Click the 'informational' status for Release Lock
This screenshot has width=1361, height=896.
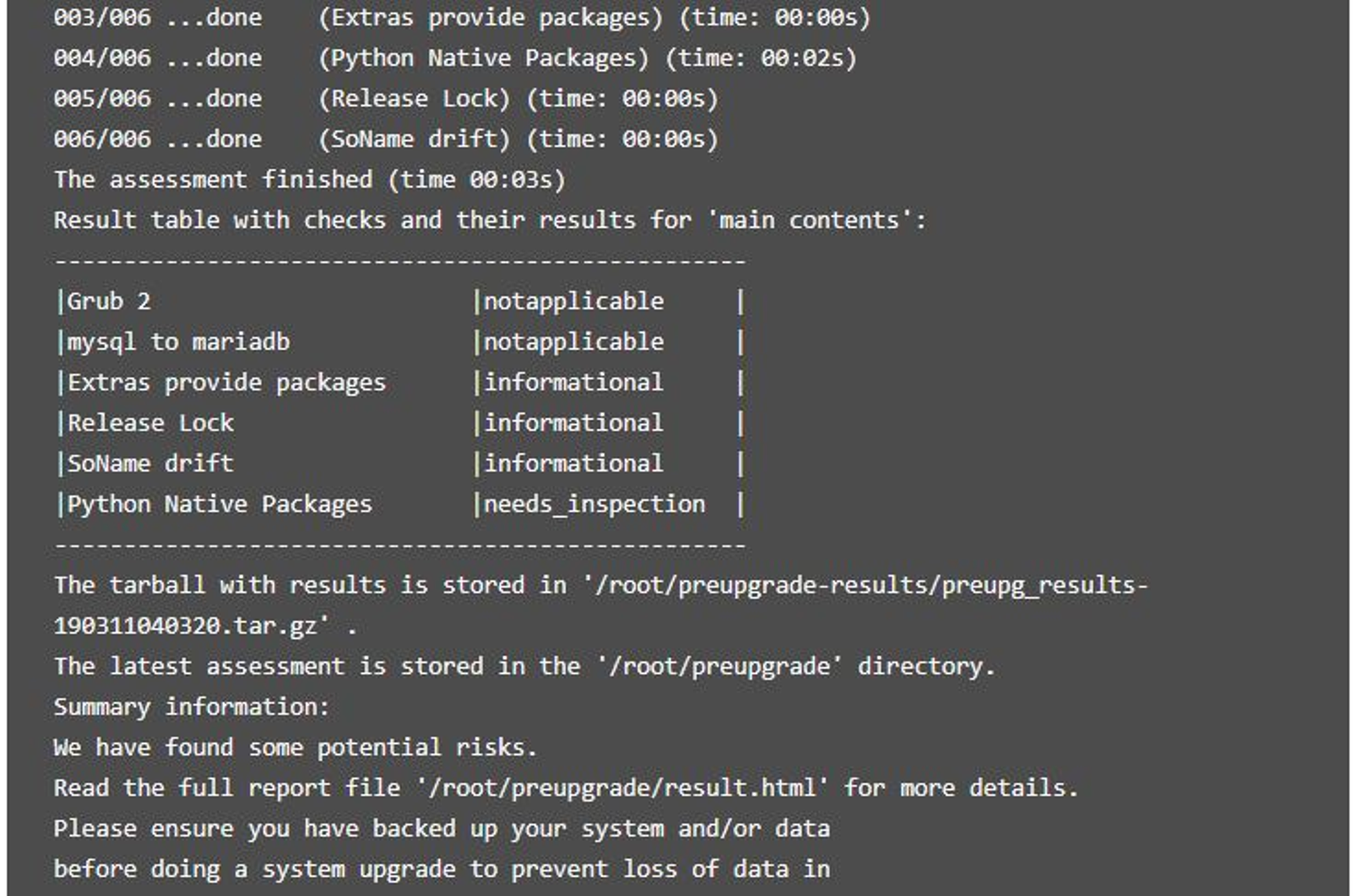coord(574,423)
